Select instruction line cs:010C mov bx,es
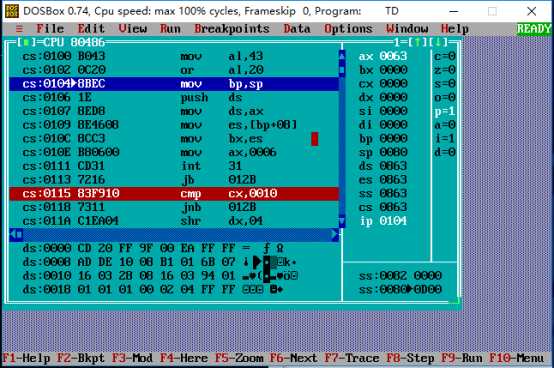 [174, 138]
